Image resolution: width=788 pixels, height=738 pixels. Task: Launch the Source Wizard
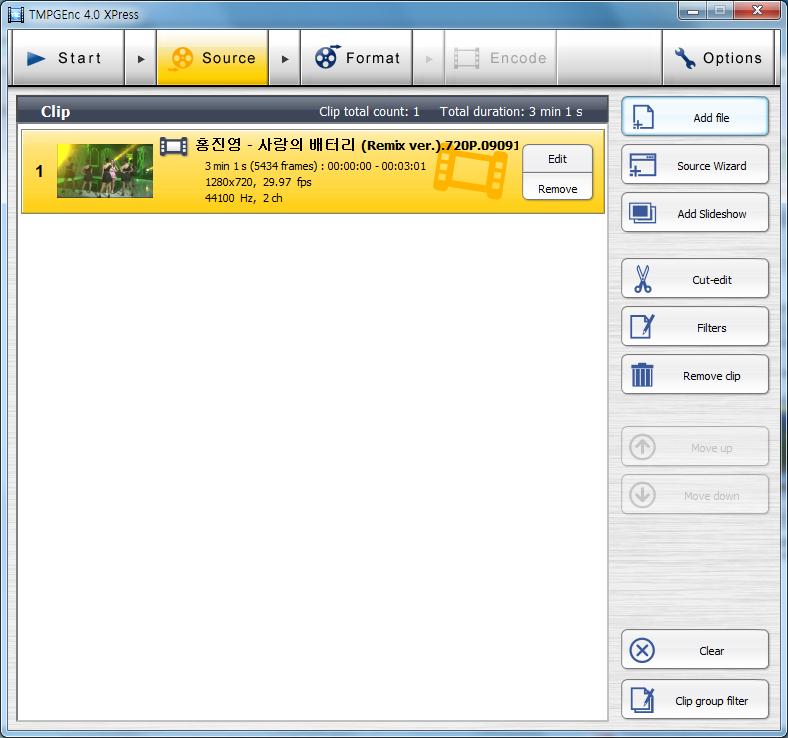695,165
